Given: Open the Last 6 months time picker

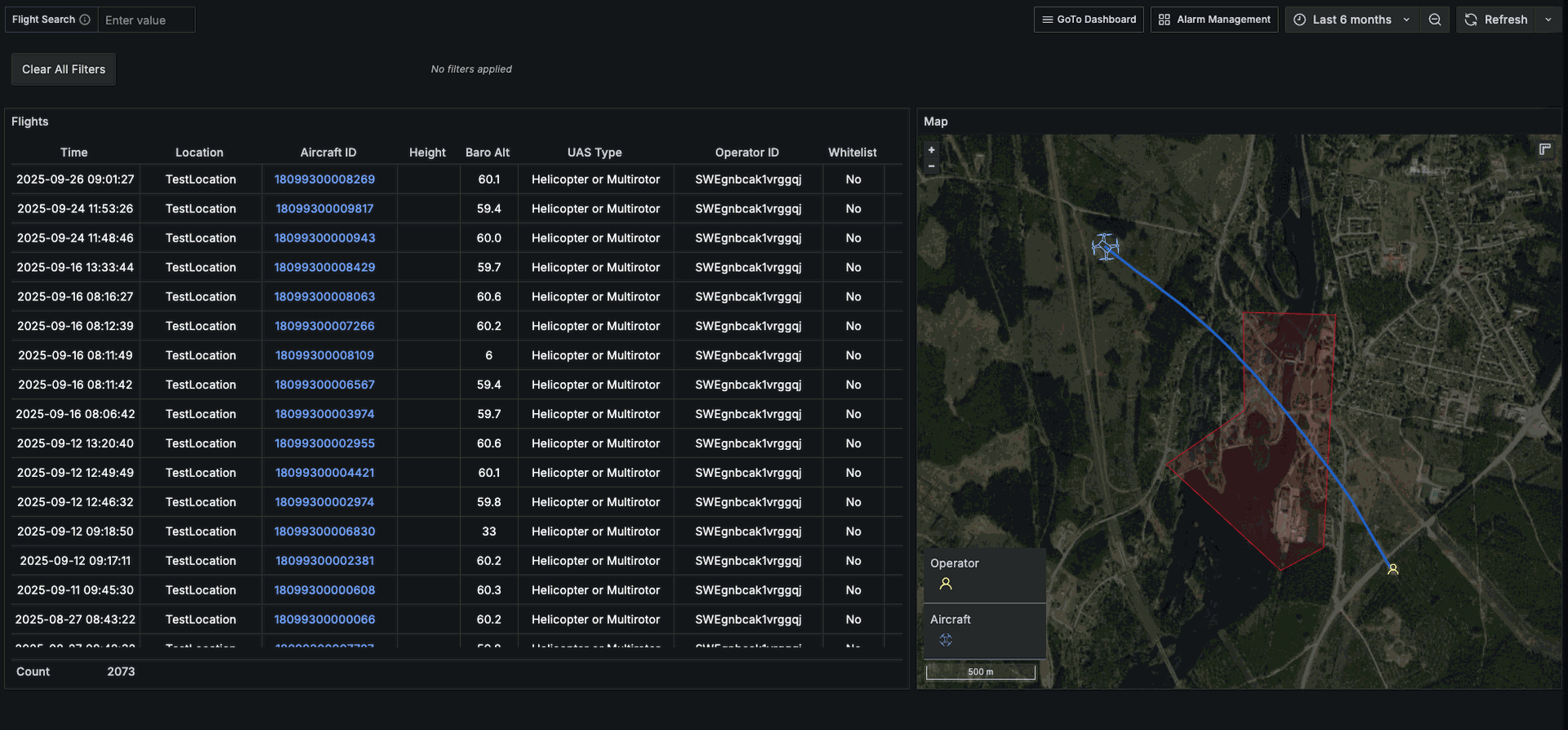Looking at the screenshot, I should (1352, 20).
